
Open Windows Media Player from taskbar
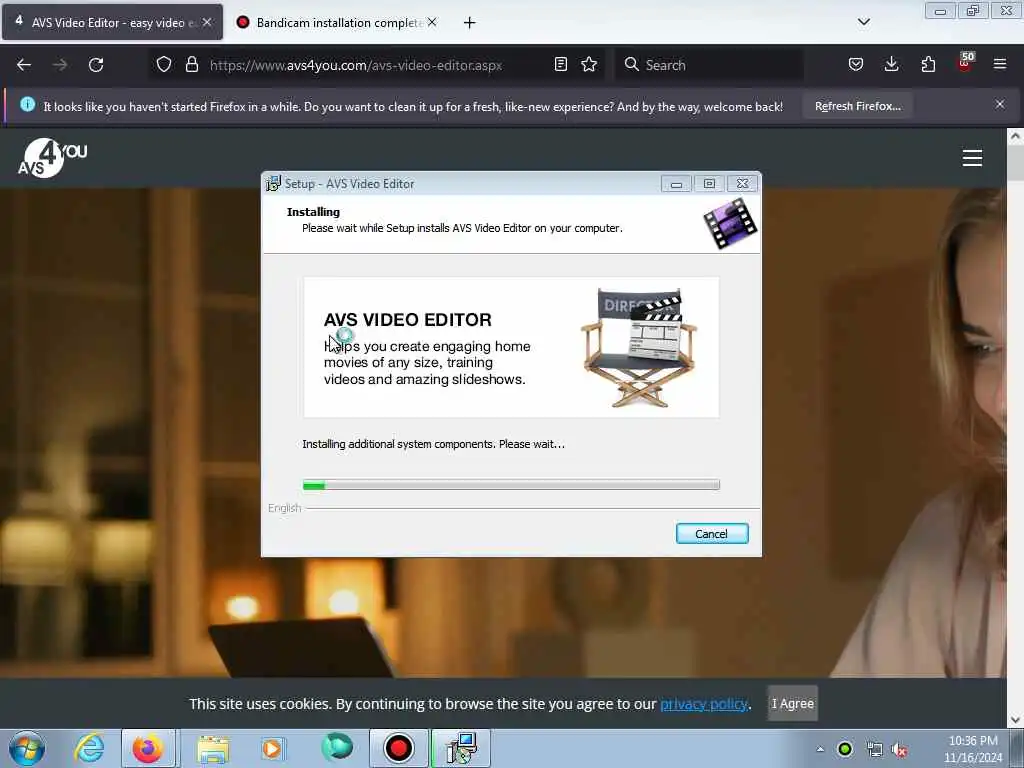(273, 748)
